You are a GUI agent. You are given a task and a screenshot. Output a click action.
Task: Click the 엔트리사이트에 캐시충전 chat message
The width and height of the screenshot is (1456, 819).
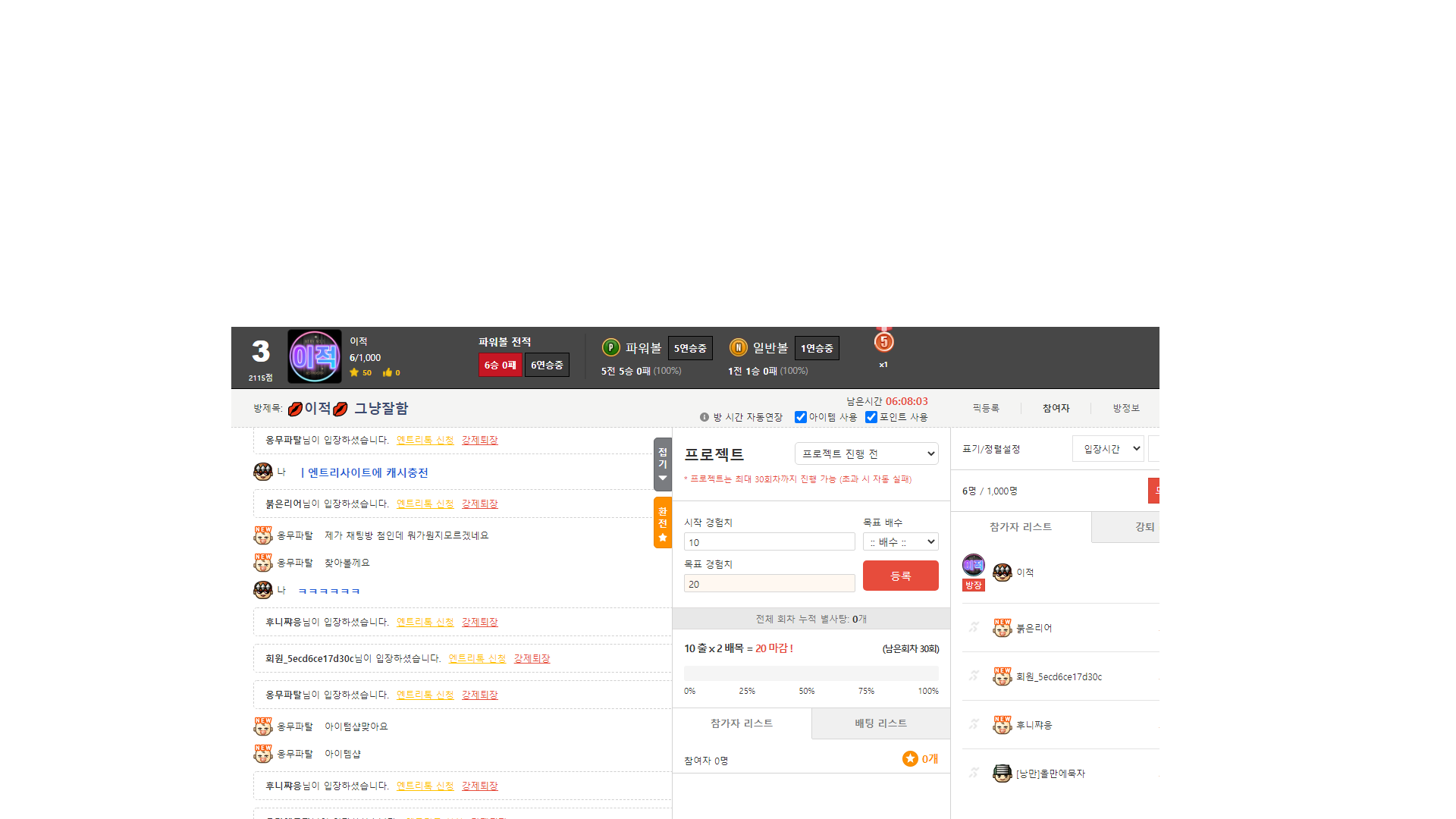[x=365, y=472]
